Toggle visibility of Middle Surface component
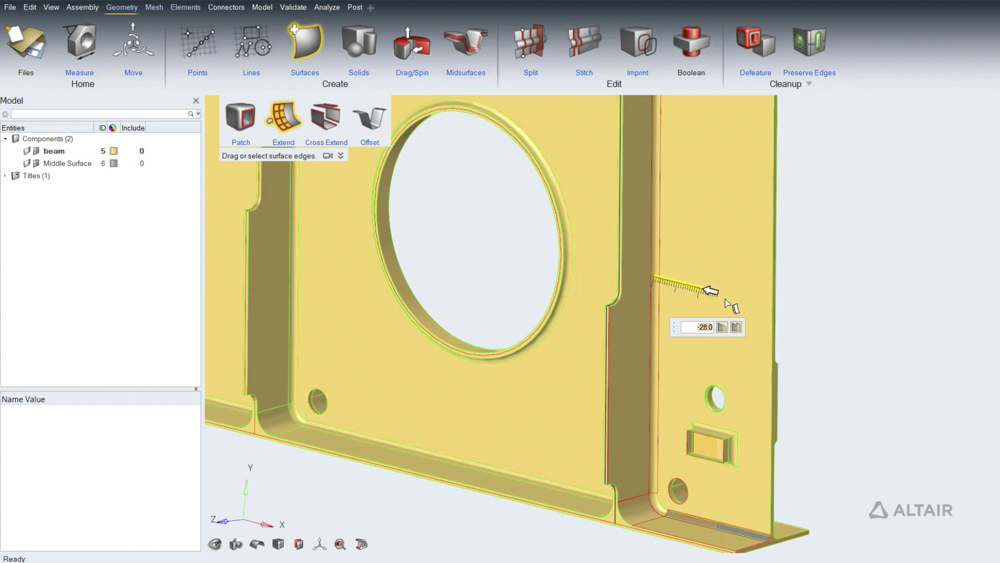 (27, 163)
